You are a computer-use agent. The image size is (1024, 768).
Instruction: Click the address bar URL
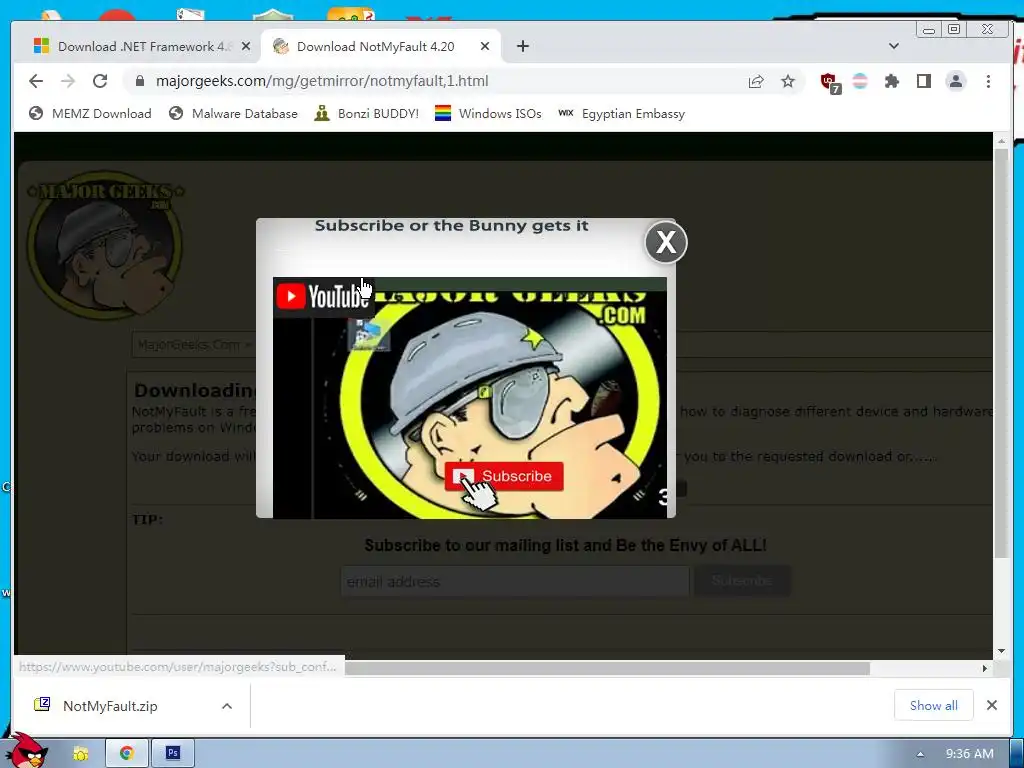[322, 81]
